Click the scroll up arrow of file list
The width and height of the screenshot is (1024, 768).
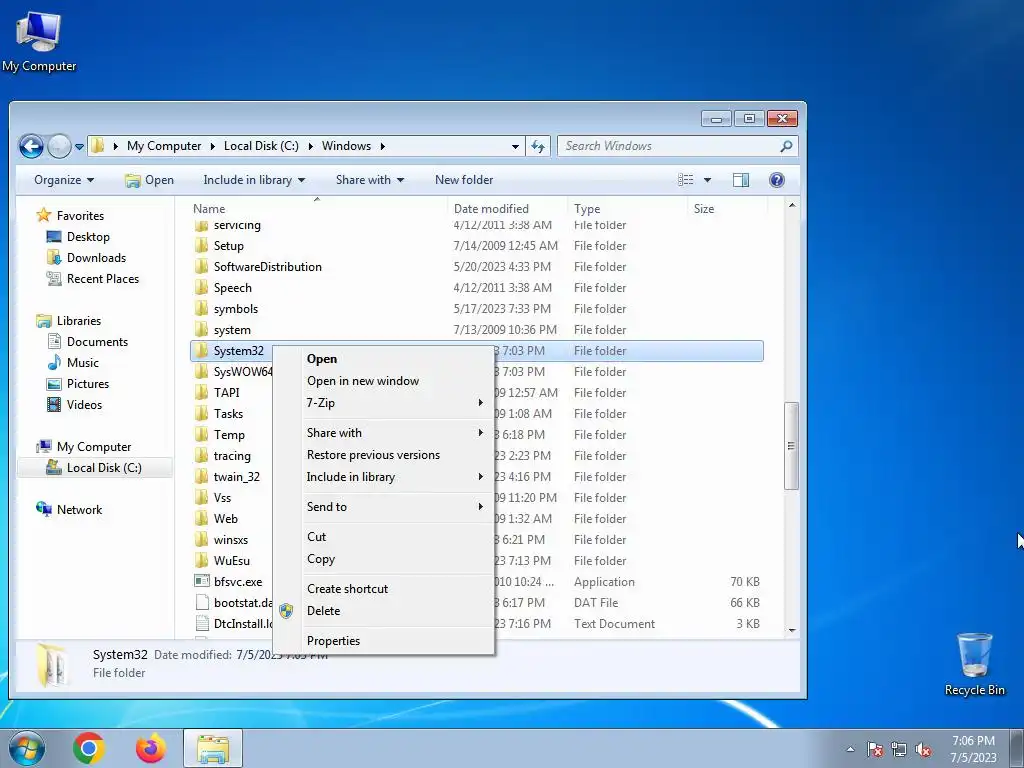click(x=792, y=206)
